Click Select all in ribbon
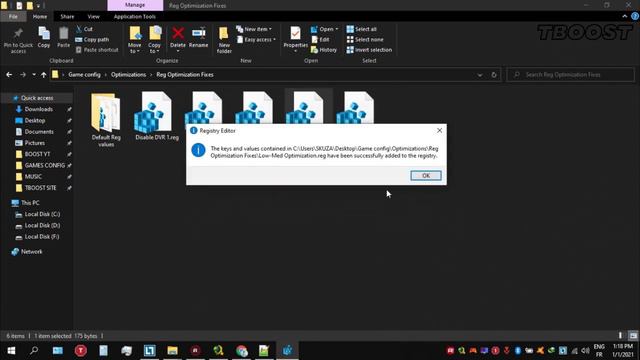Viewport: 640px width, 360px height. click(x=362, y=29)
